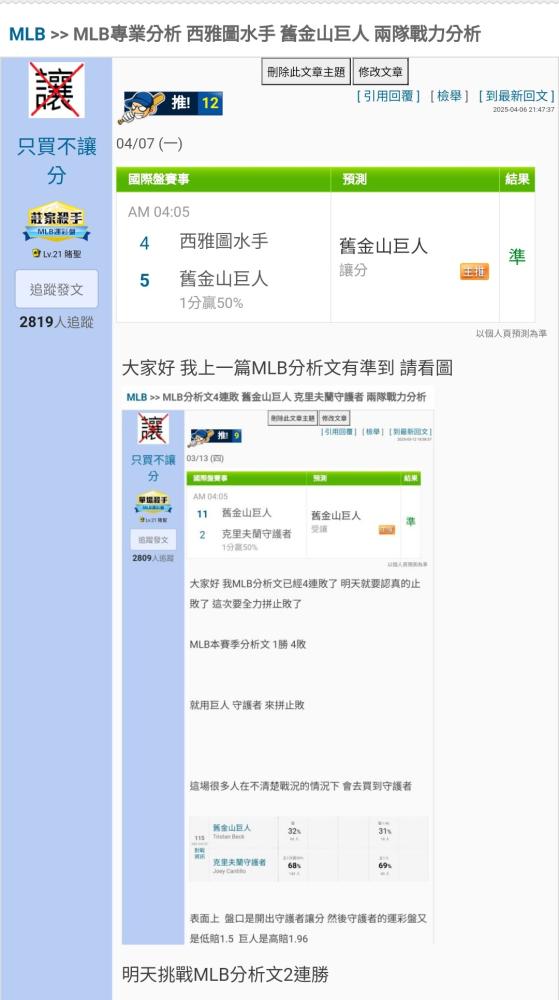
Task: Open the MLB board breadcrumb link
Action: tap(27, 34)
